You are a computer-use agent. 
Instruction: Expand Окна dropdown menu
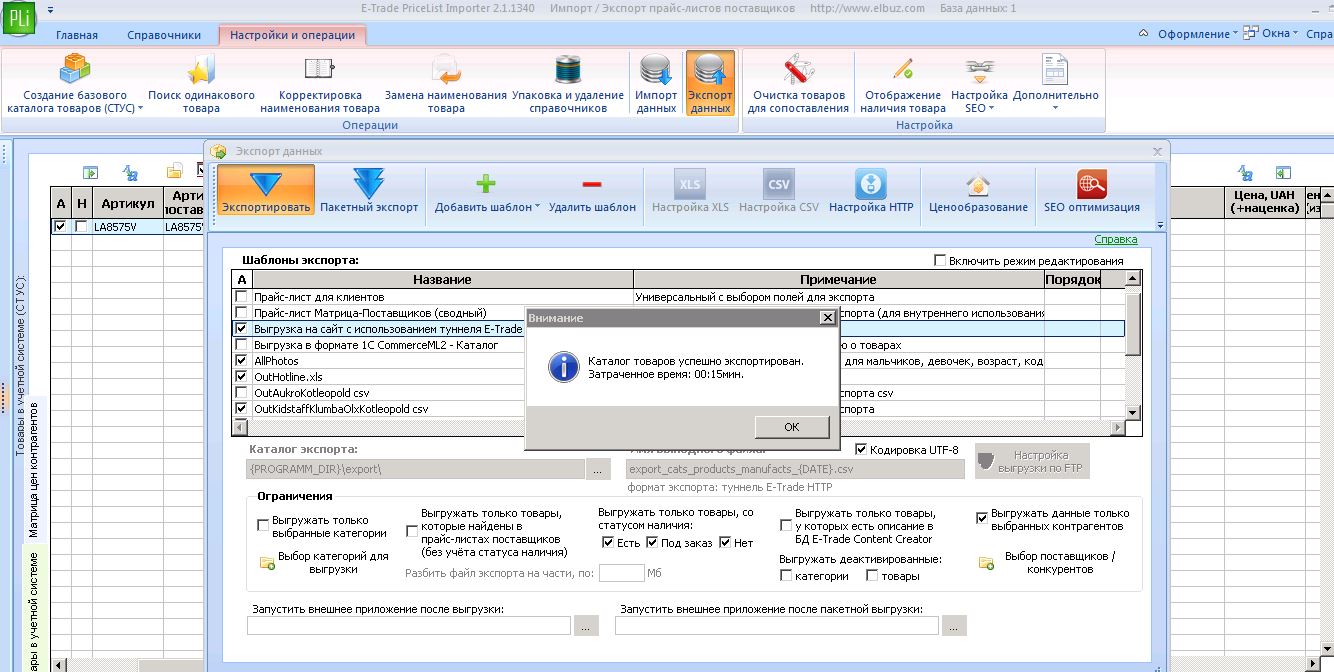pyautogui.click(x=1270, y=34)
